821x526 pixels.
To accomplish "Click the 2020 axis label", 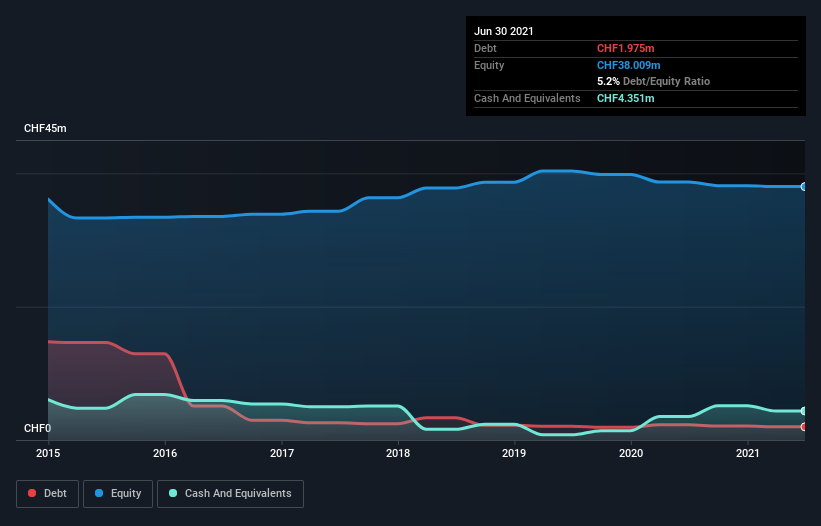I will (631, 453).
